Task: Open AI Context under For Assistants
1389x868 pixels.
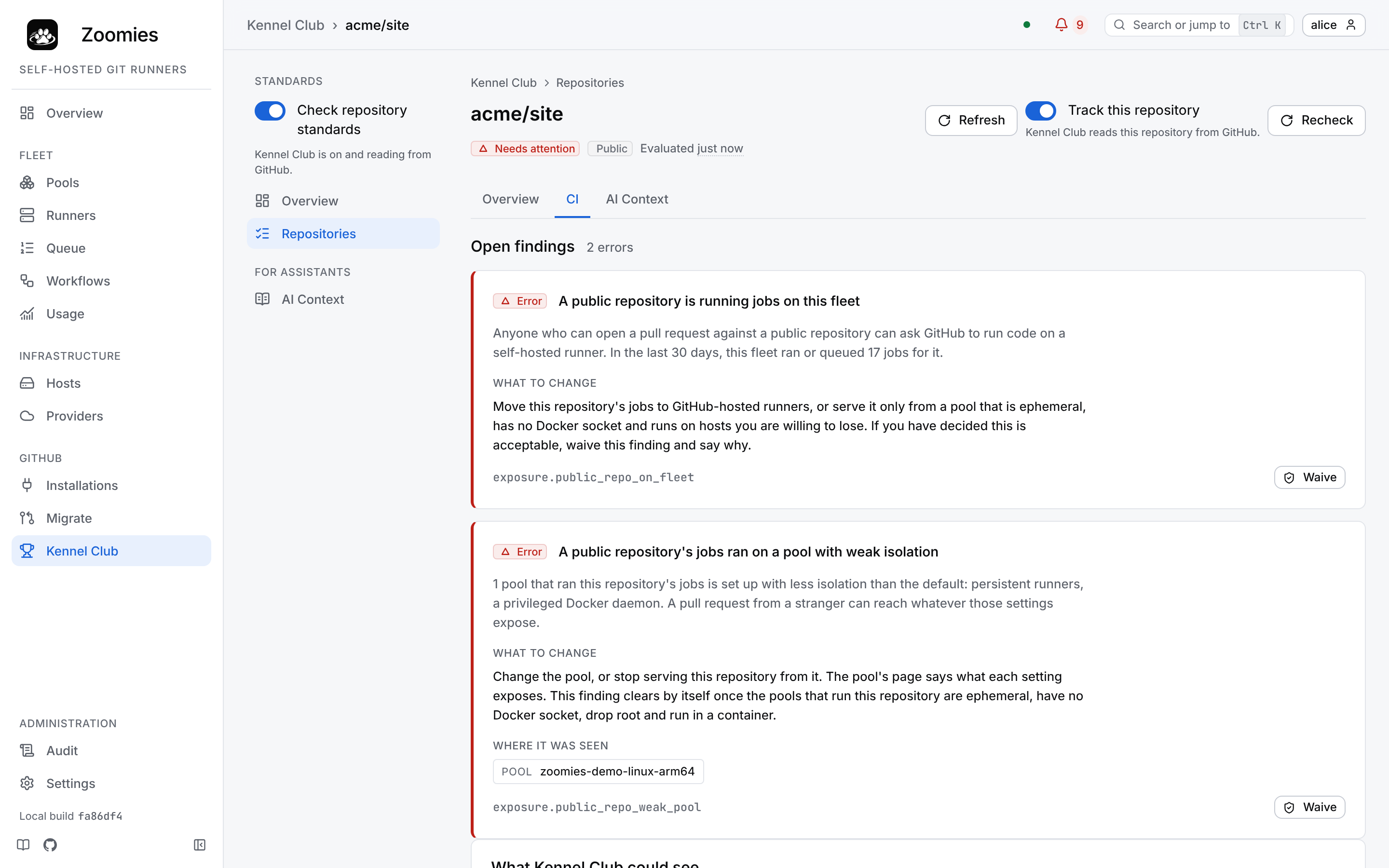Action: 343,299
